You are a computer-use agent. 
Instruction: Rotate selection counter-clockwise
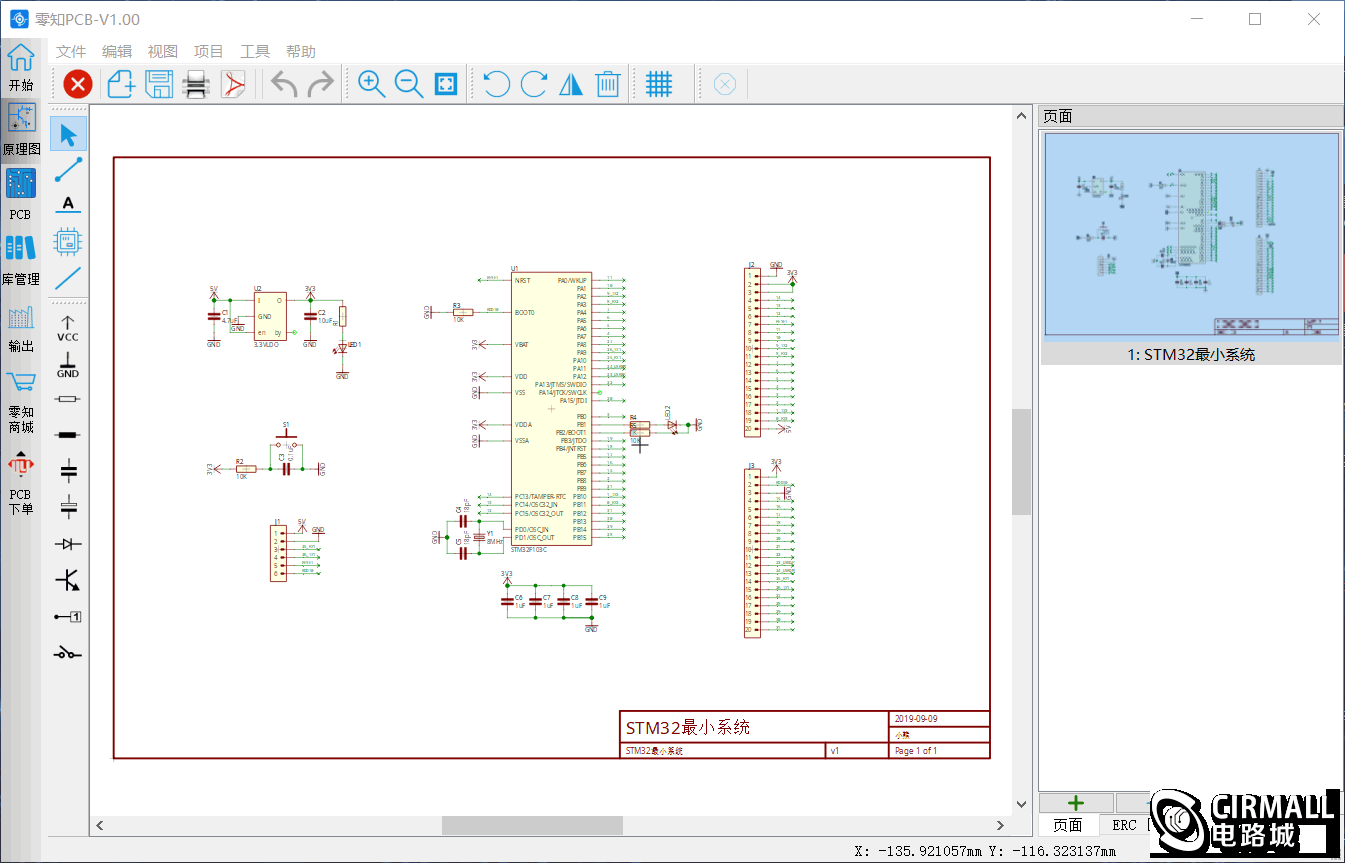pyautogui.click(x=496, y=85)
